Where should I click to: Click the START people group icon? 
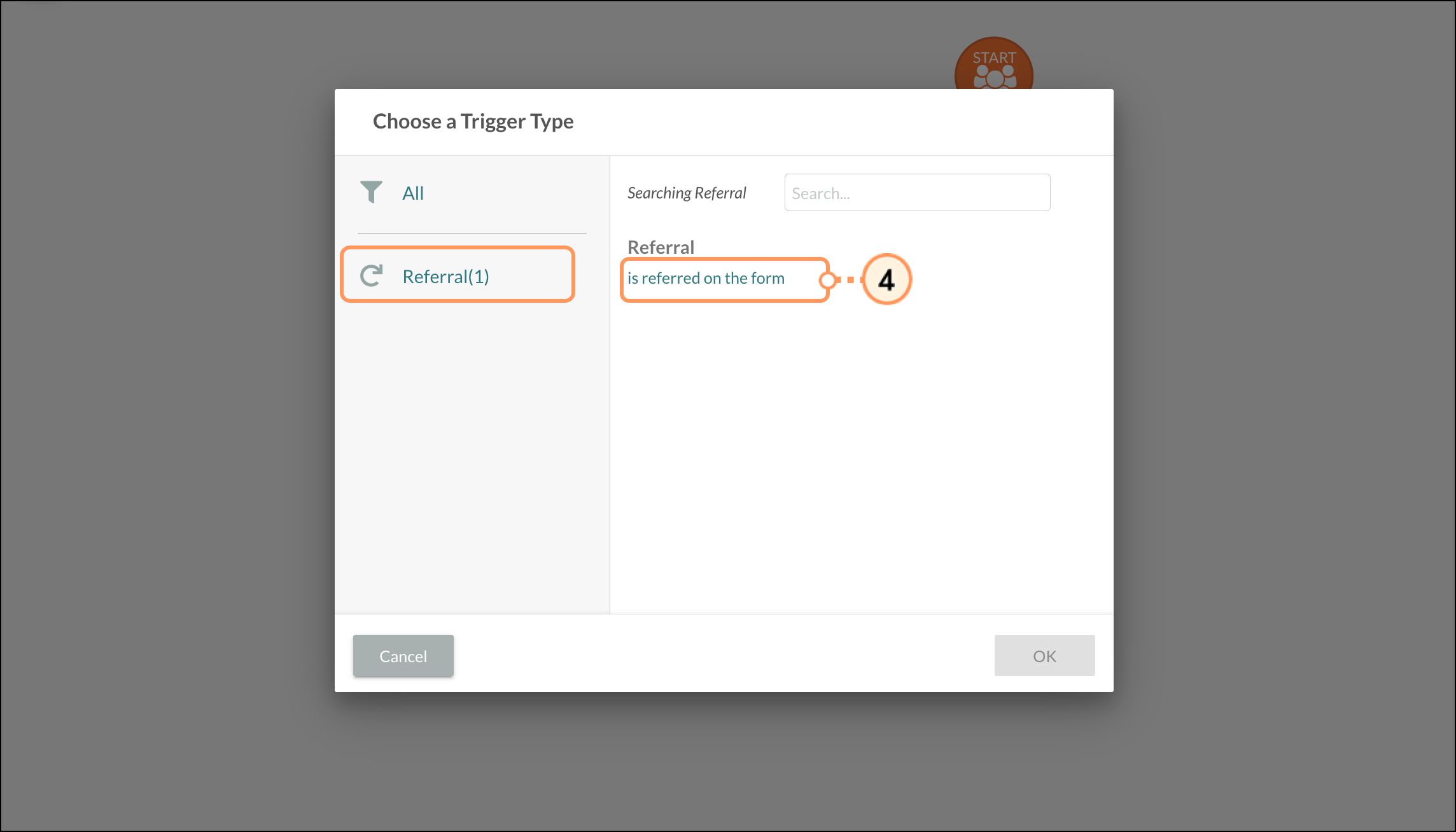994,78
